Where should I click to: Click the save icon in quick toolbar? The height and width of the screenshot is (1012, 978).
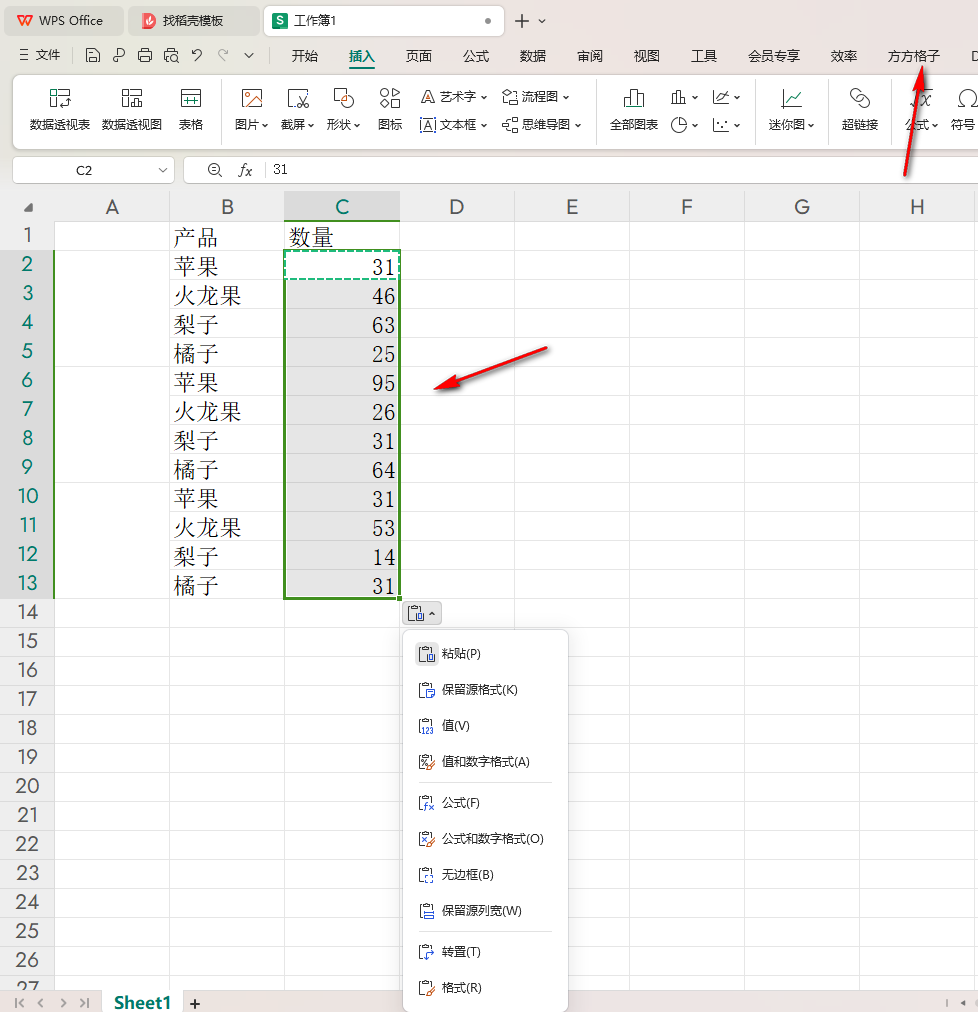click(93, 56)
